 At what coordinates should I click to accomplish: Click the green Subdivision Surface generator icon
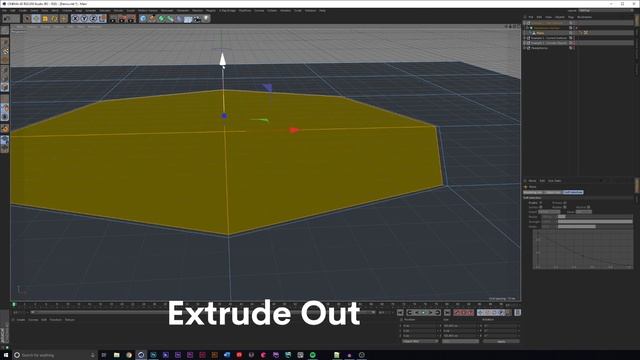point(161,19)
